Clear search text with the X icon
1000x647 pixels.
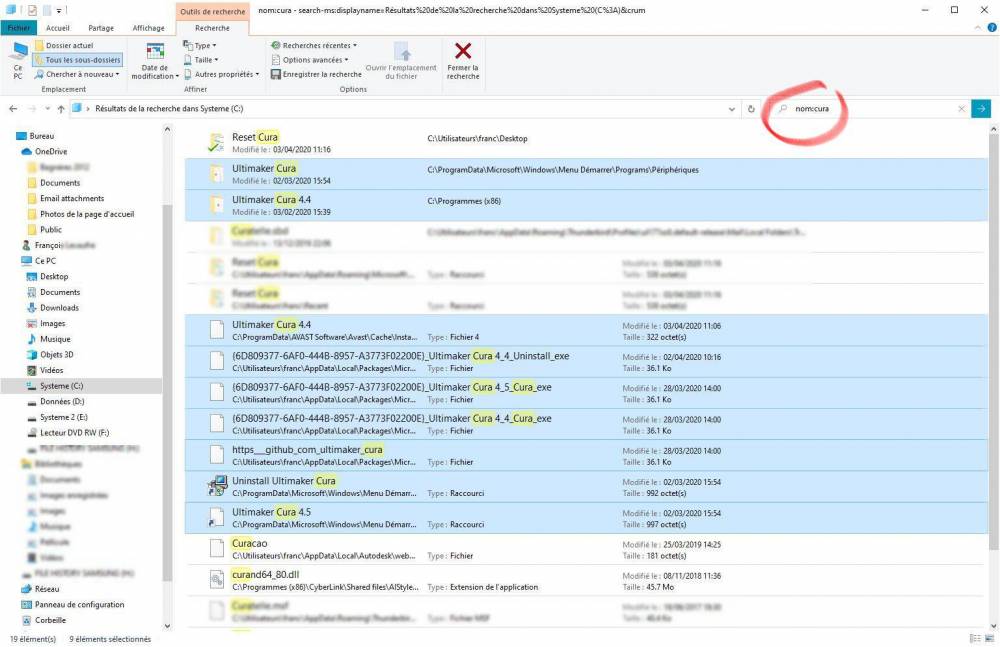pos(961,109)
